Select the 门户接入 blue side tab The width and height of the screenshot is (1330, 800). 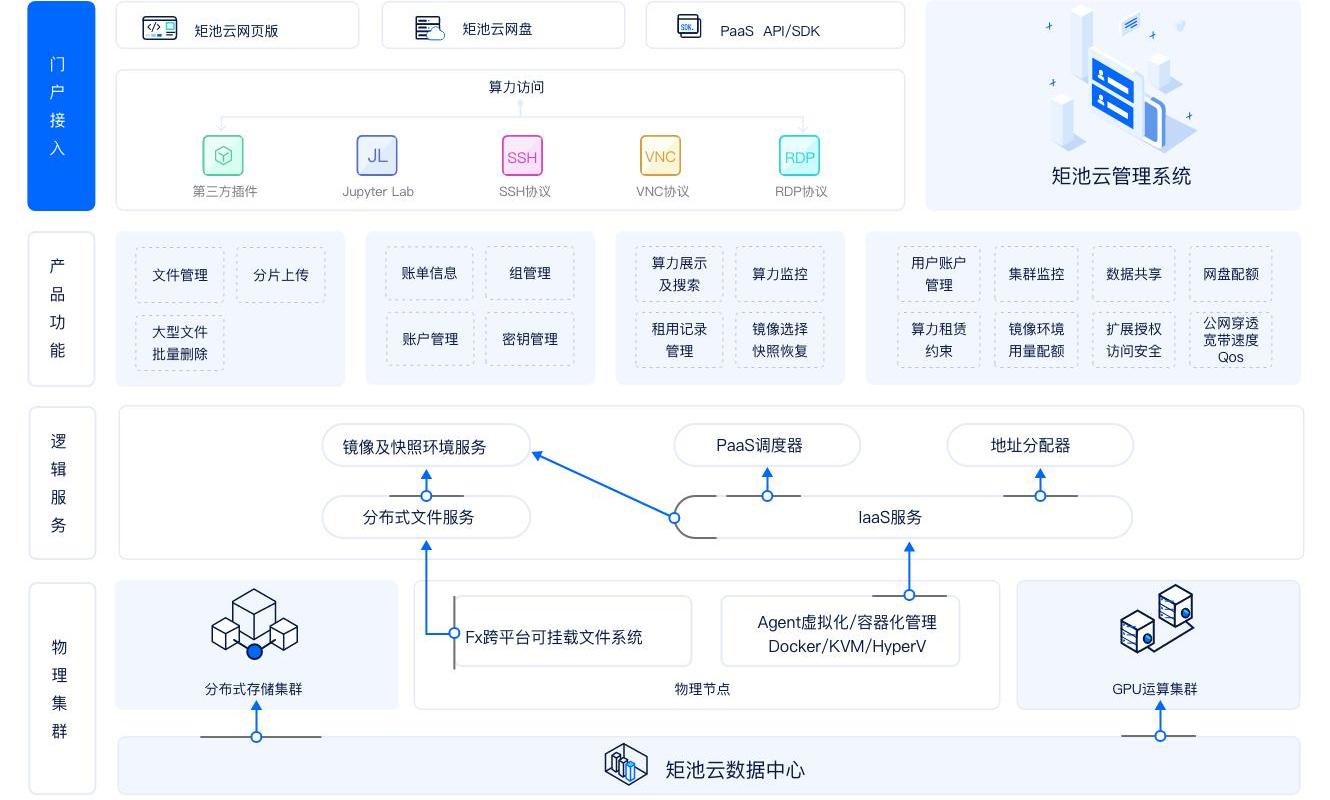tap(61, 106)
